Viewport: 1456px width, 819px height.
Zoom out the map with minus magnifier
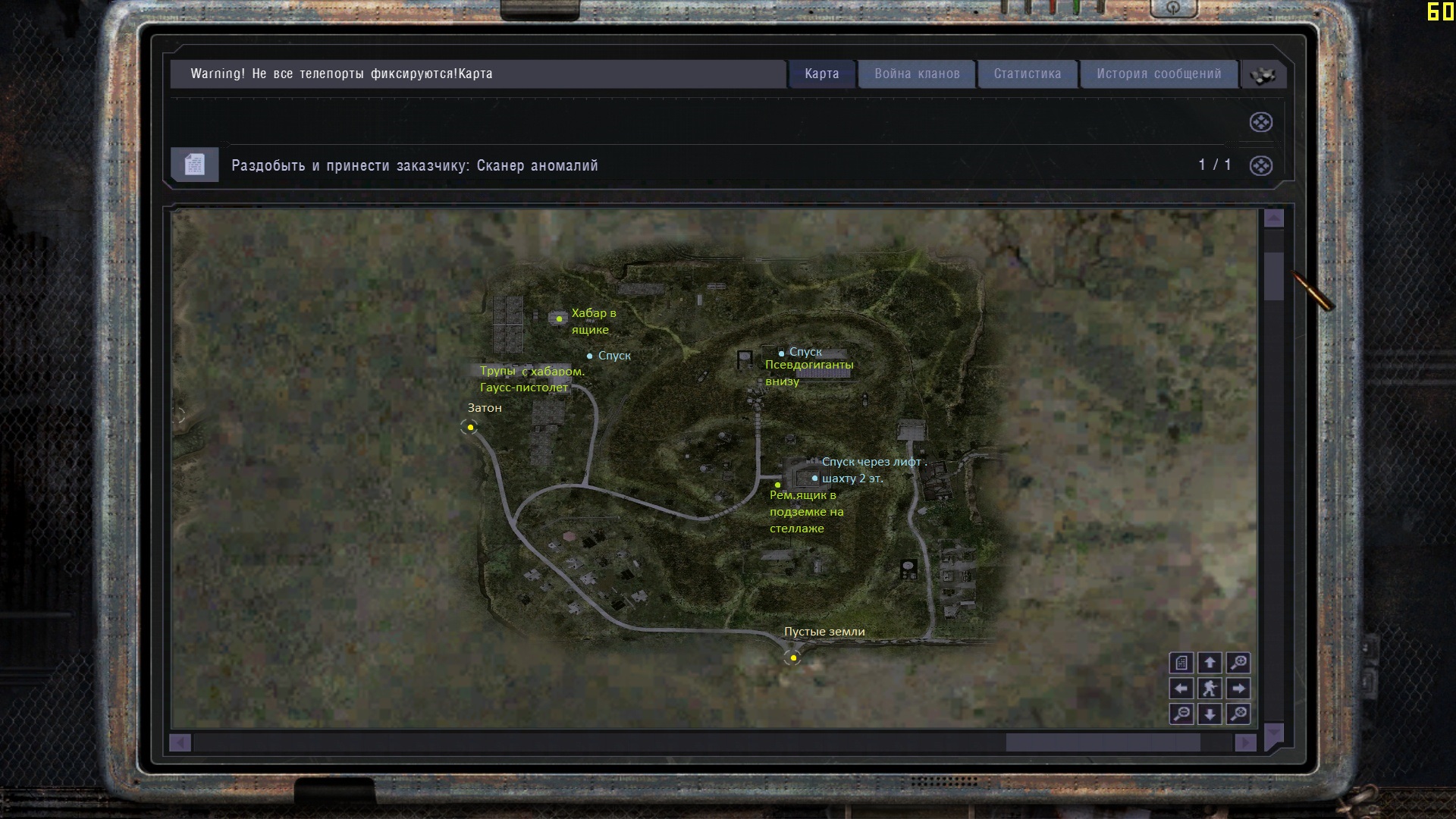1181,714
